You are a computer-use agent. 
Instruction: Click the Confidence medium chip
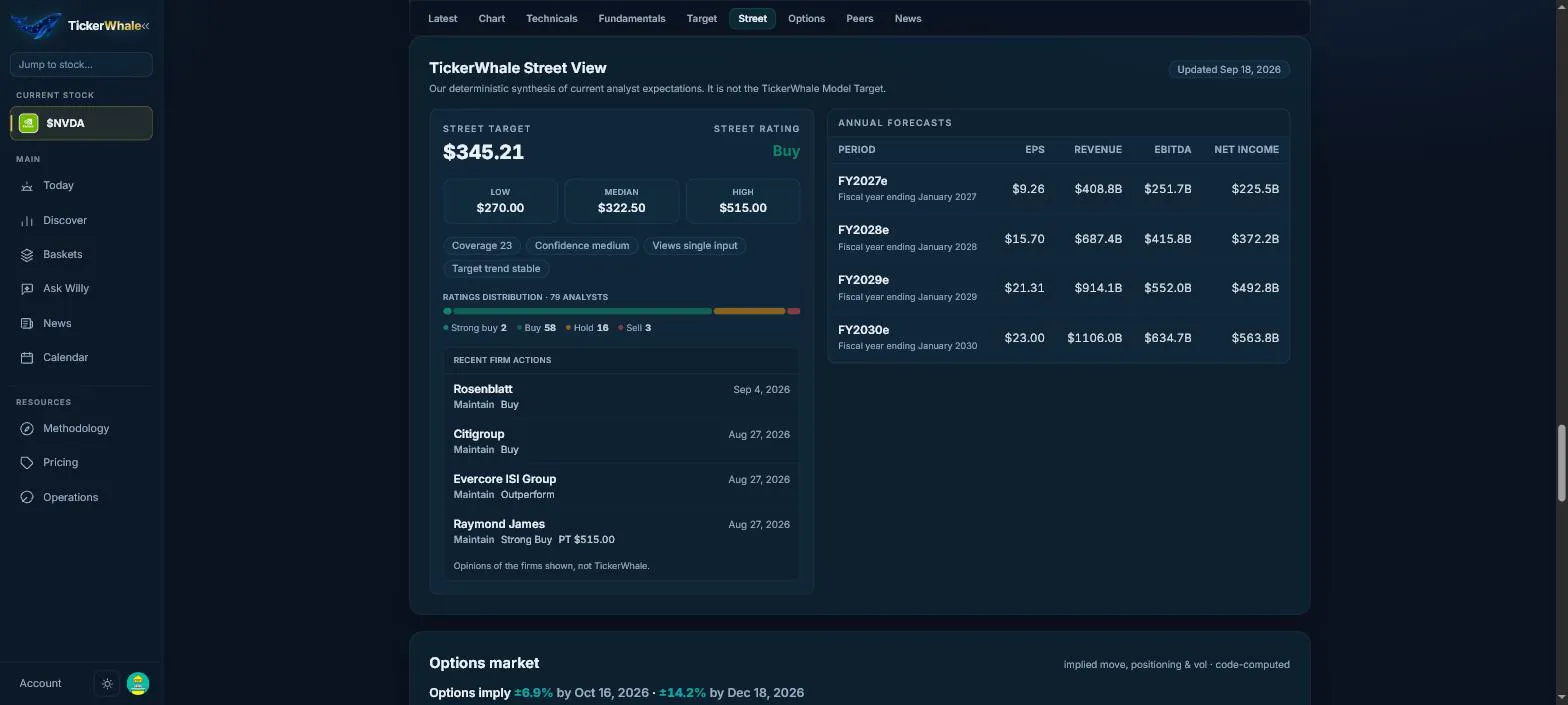[x=582, y=246]
